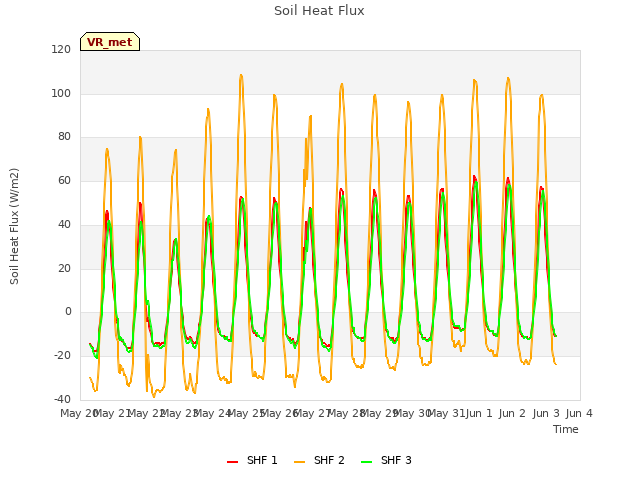Toggle SHF 2 series in legend
Image resolution: width=640 pixels, height=480 pixels.
tap(319, 460)
